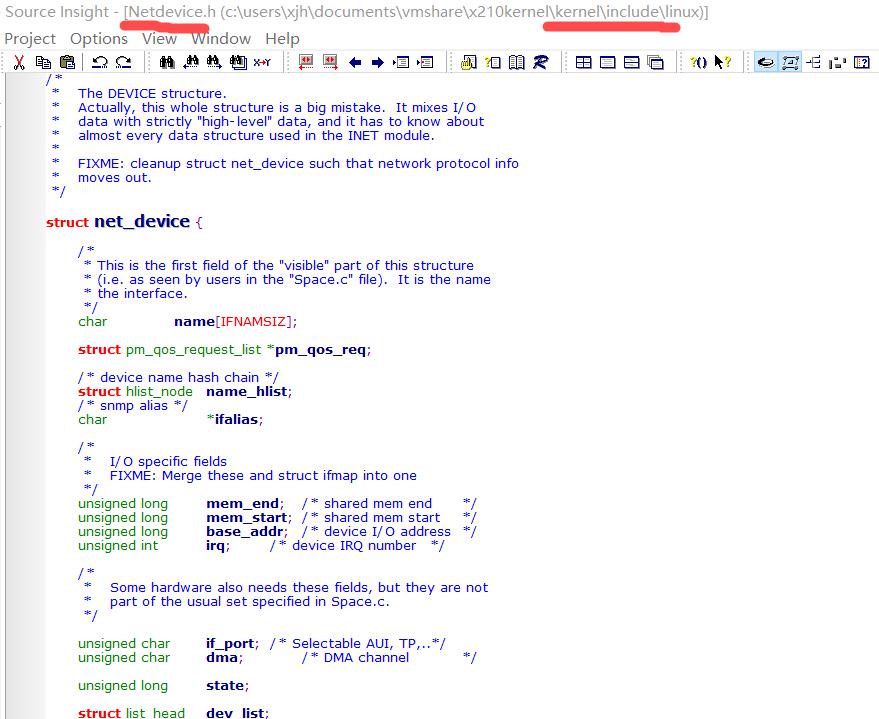
Task: Click the Lookup References book icon
Action: (516, 62)
